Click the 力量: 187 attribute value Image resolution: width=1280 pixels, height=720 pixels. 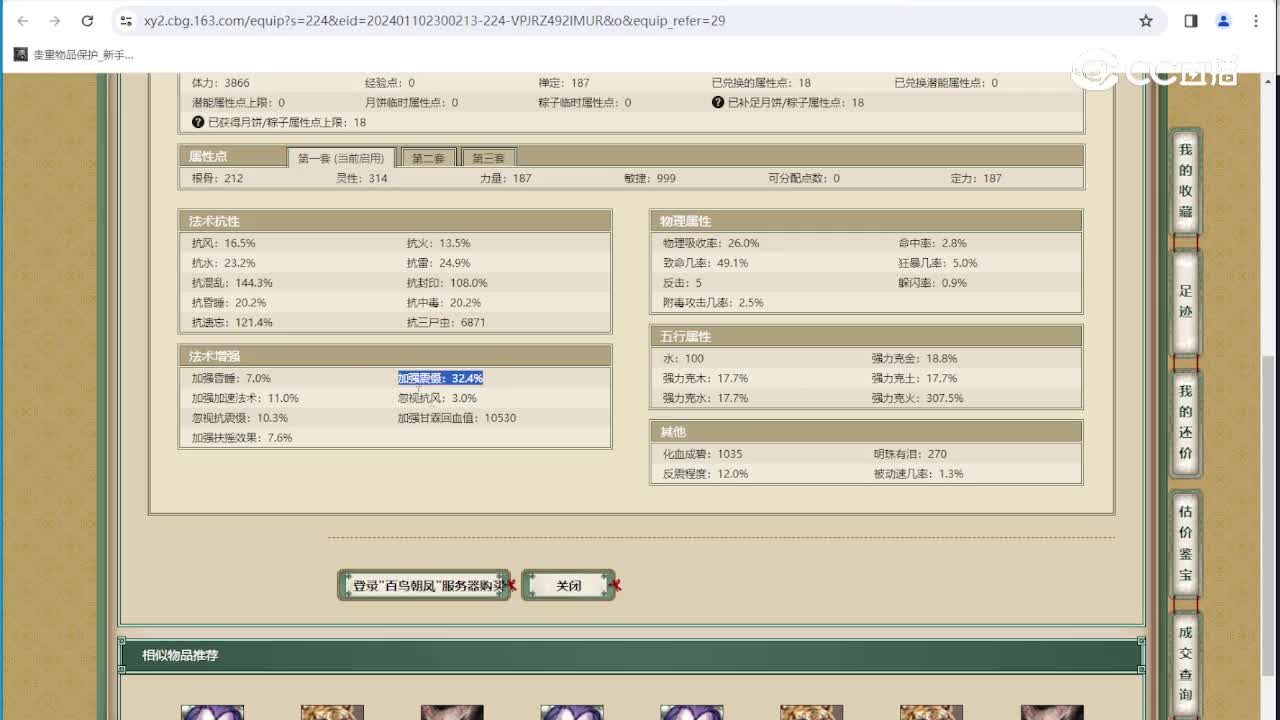[x=506, y=178]
